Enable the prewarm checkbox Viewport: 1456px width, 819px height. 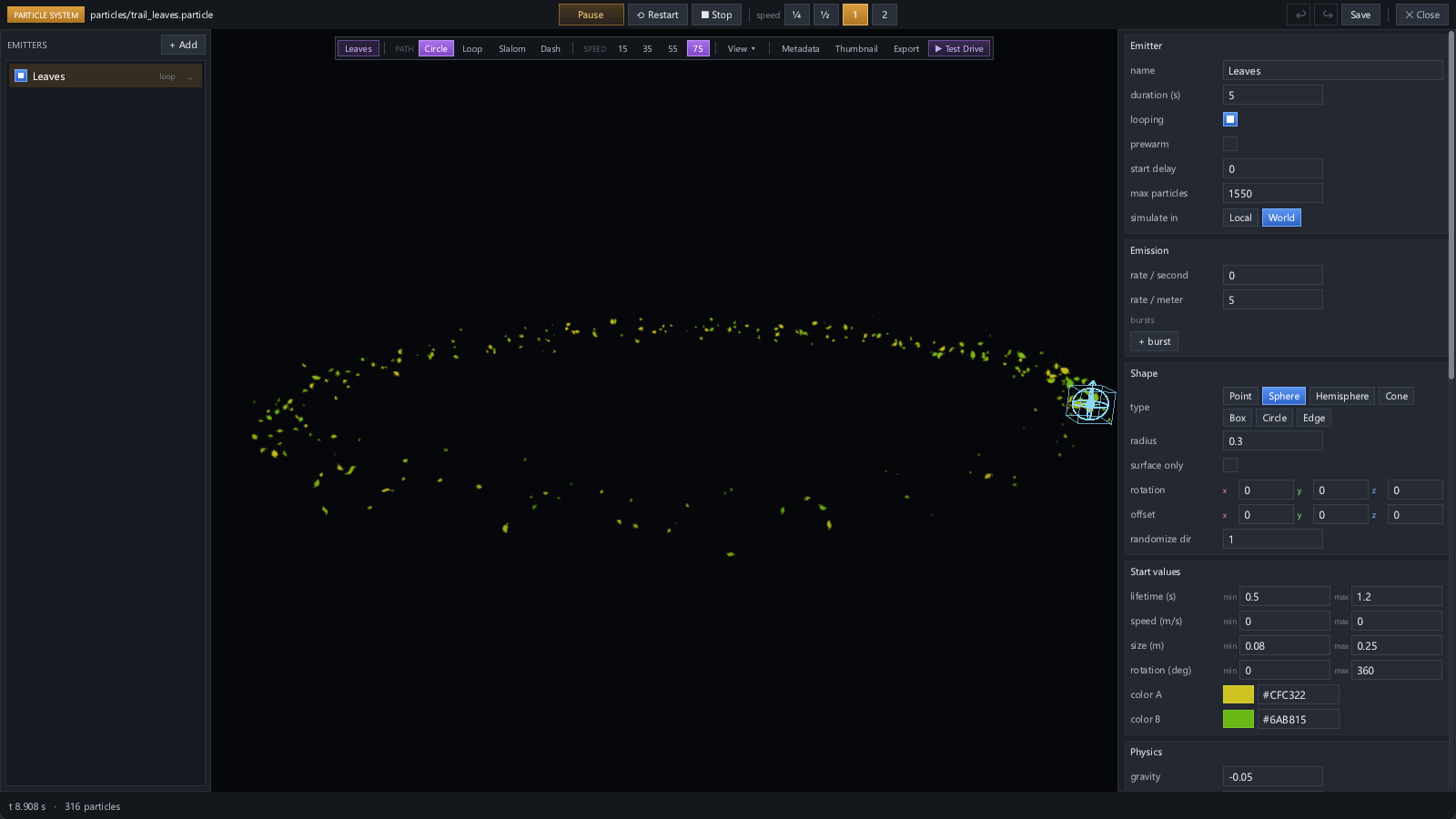1230,144
